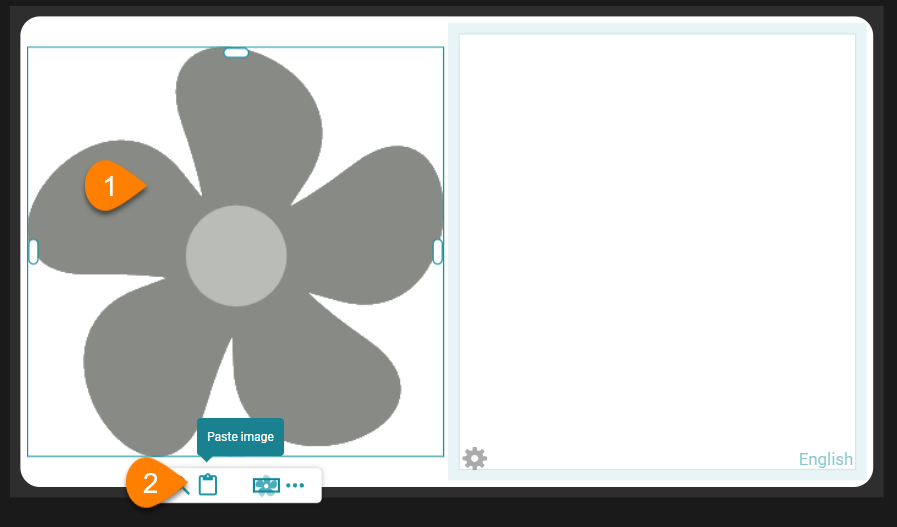
Task: Click the light gray center of the flower
Action: (x=236, y=256)
